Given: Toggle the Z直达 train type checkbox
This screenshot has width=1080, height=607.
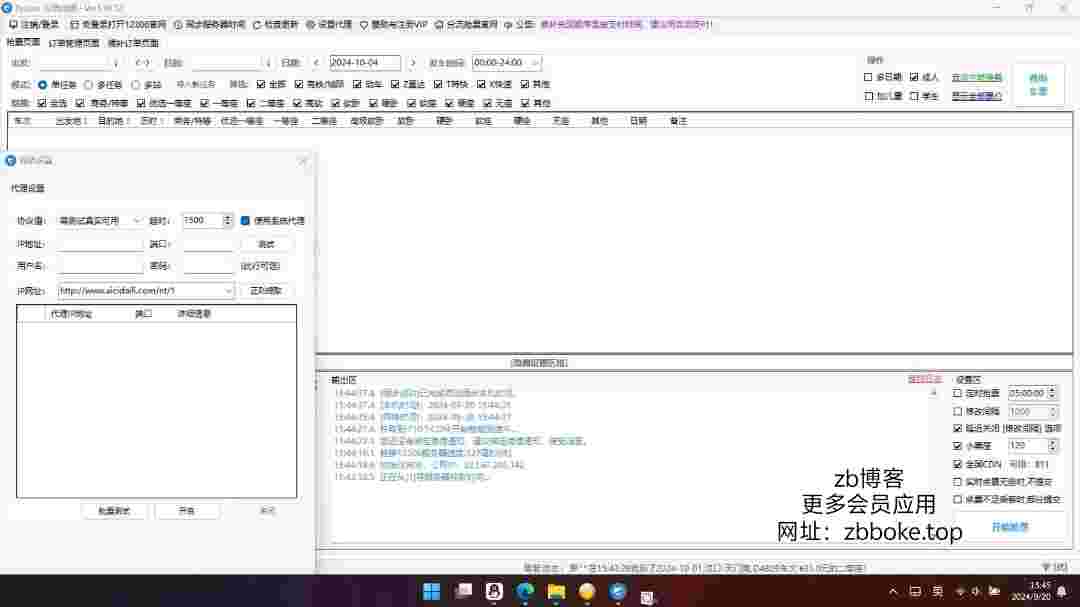Looking at the screenshot, I should pos(395,84).
